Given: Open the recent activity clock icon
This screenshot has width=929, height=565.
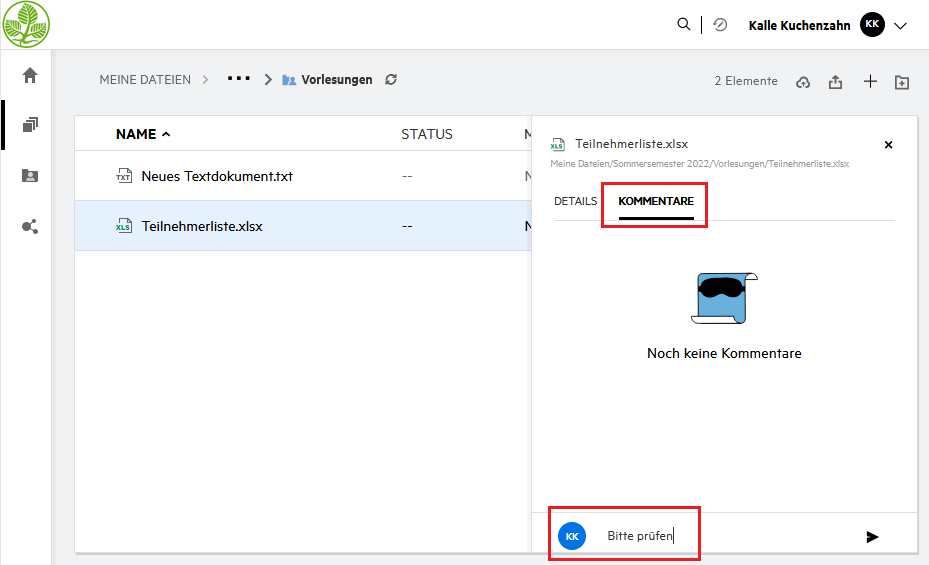Looking at the screenshot, I should 720,25.
